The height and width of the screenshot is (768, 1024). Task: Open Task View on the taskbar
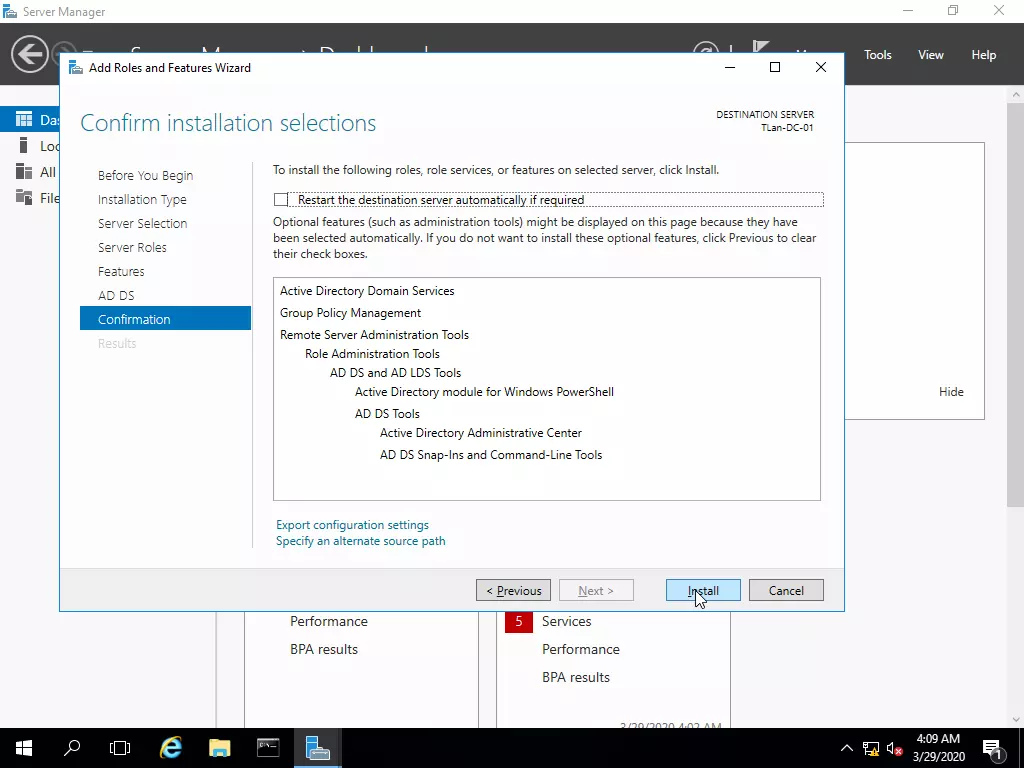coord(120,747)
